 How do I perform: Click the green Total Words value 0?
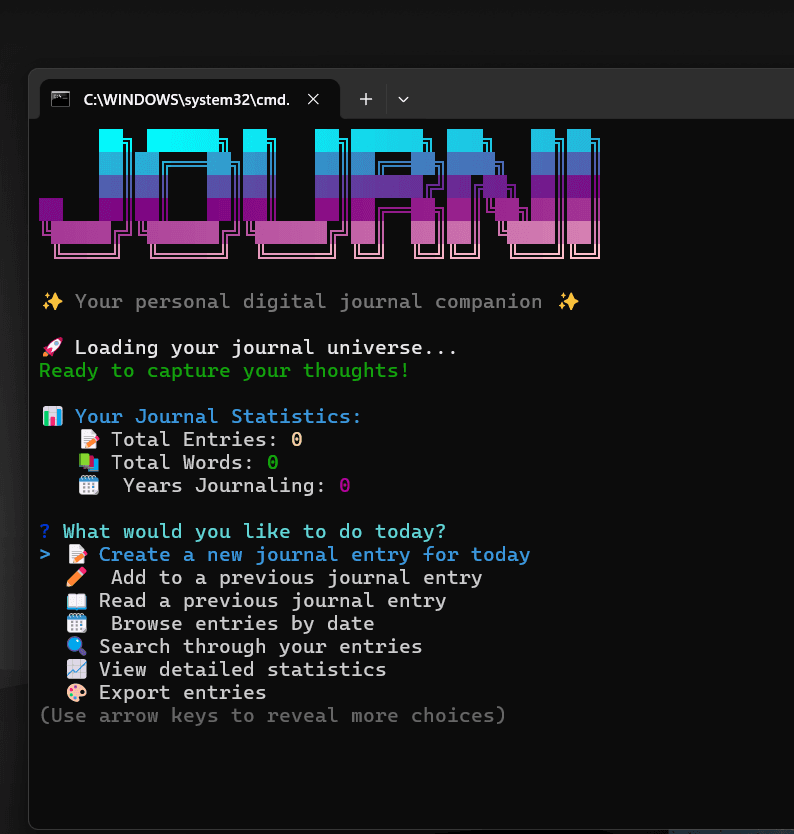coord(272,462)
